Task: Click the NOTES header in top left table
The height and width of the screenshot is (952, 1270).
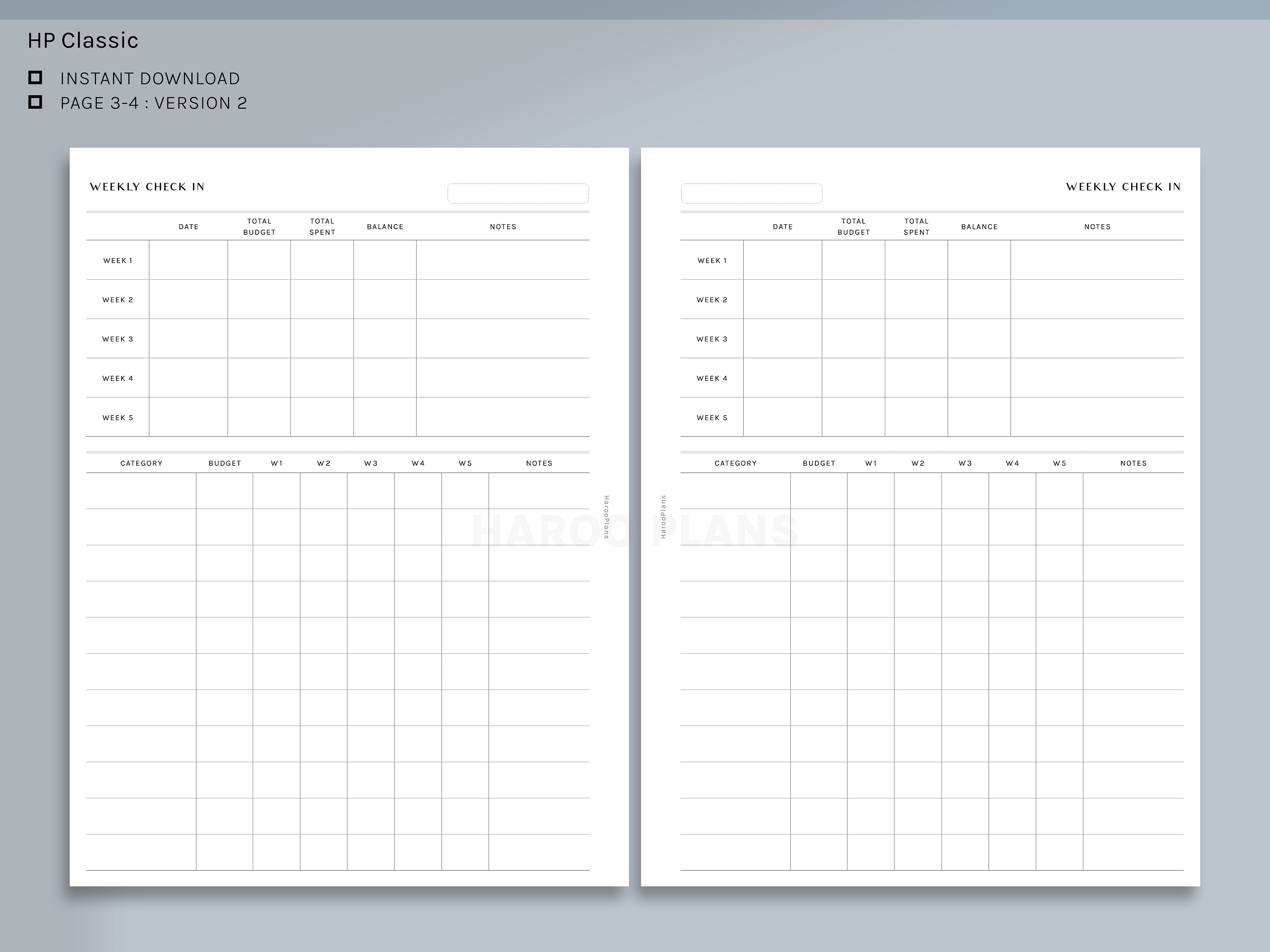Action: click(503, 227)
